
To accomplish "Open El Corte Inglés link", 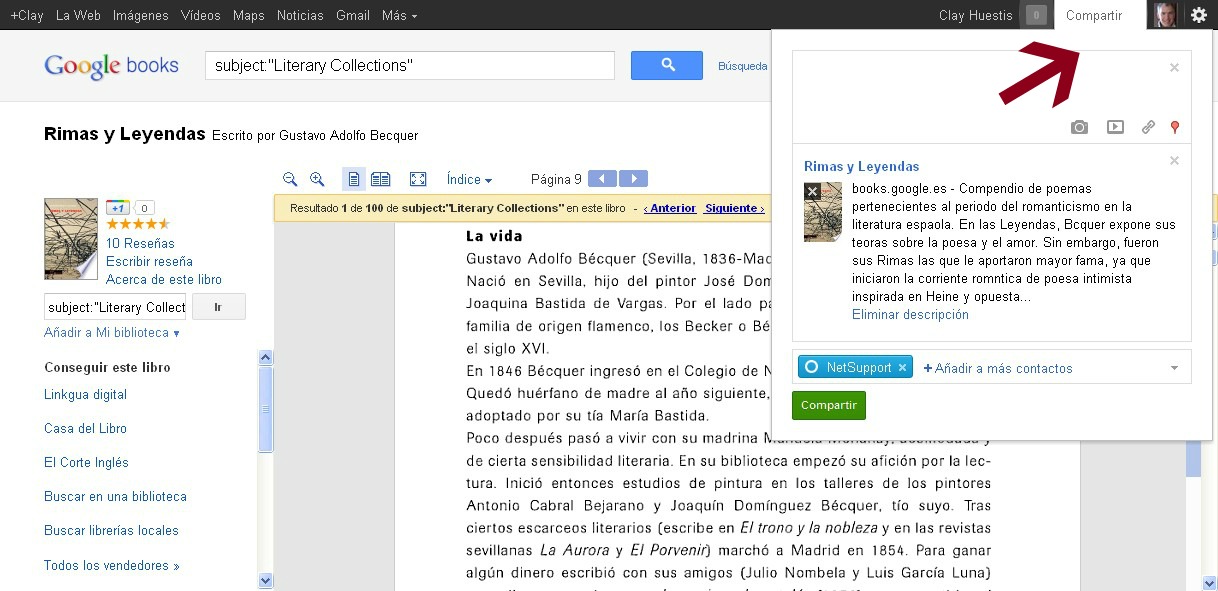I will point(86,462).
